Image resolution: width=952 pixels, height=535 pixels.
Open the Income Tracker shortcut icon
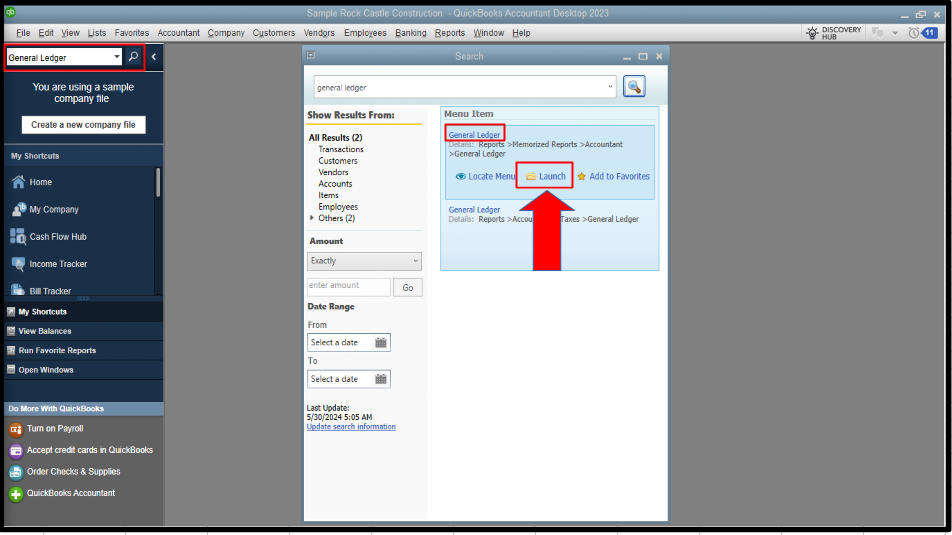(x=18, y=264)
